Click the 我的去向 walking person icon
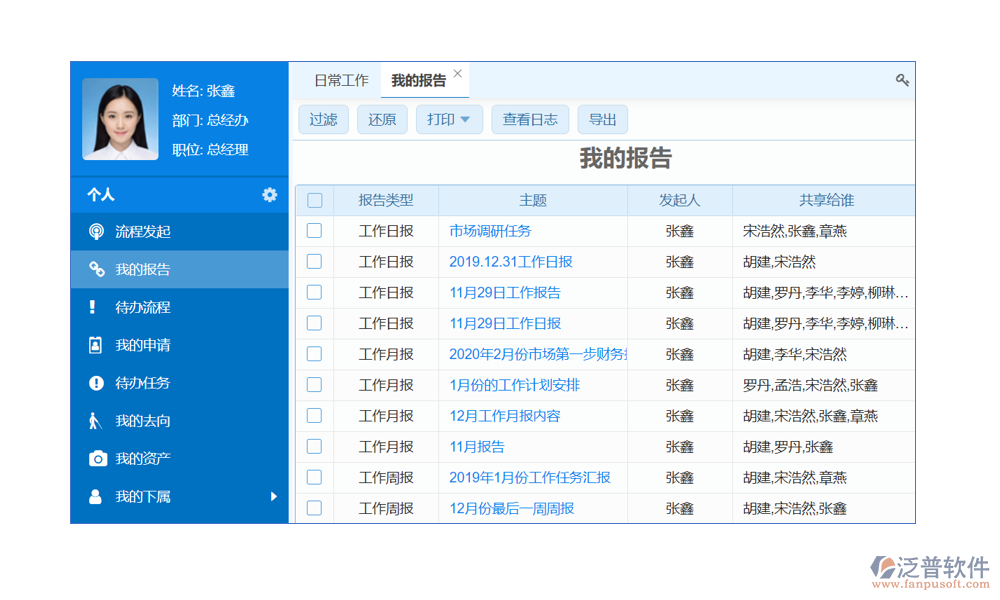The image size is (1000, 600). (x=96, y=421)
